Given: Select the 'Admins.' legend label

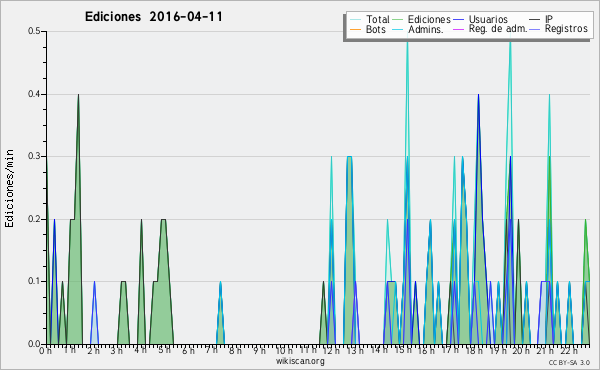Looking at the screenshot, I should pyautogui.click(x=426, y=29).
